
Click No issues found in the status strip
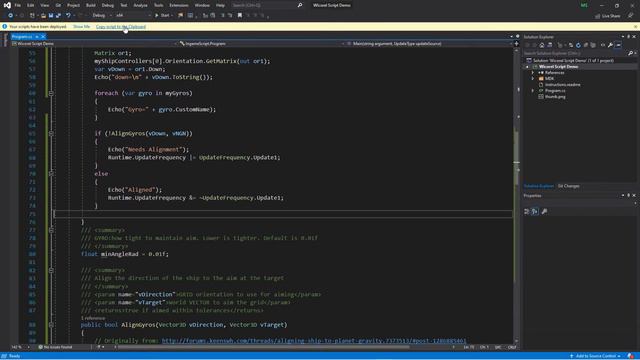coord(55,347)
